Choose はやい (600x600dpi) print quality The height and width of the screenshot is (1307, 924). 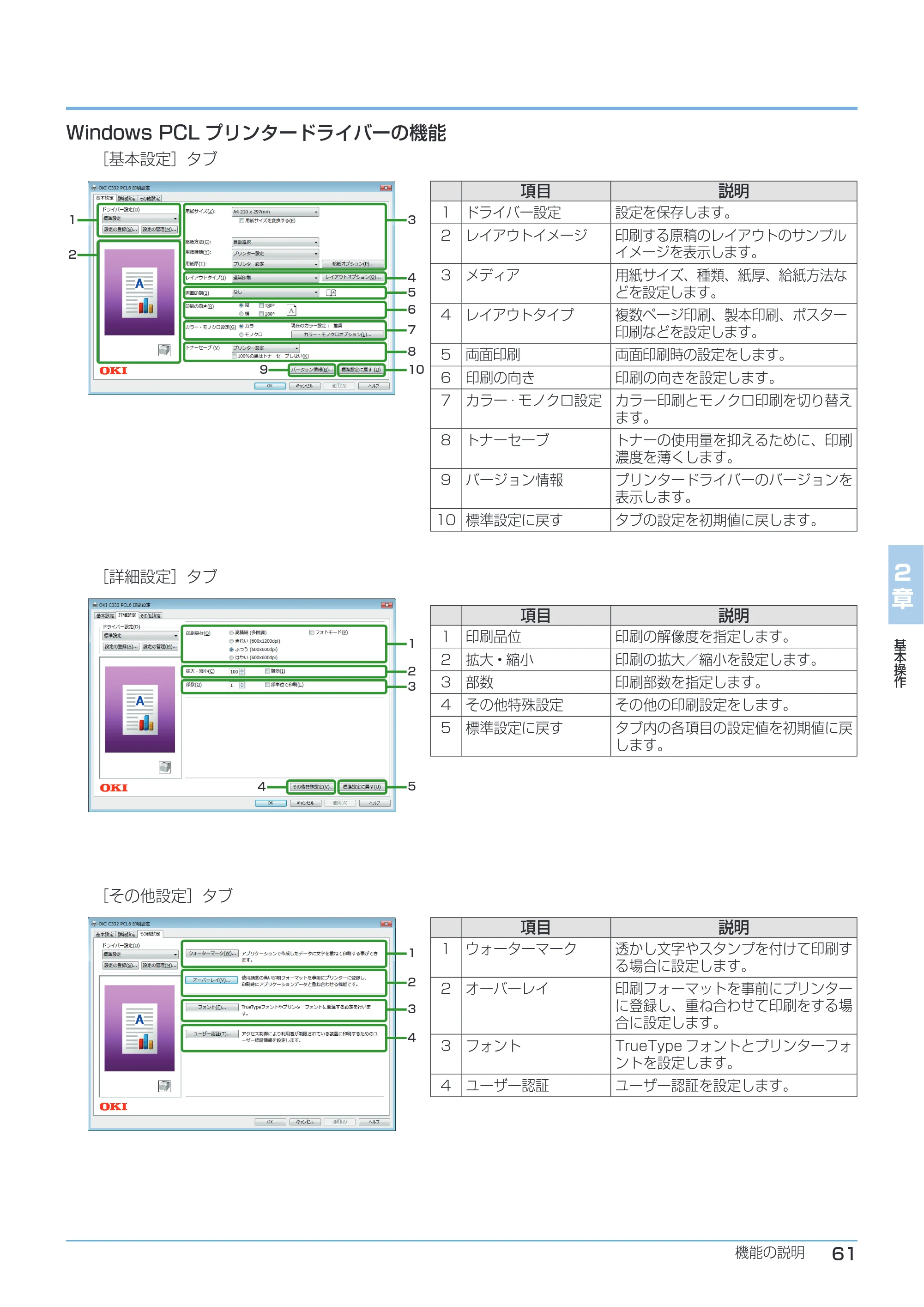coord(231,657)
